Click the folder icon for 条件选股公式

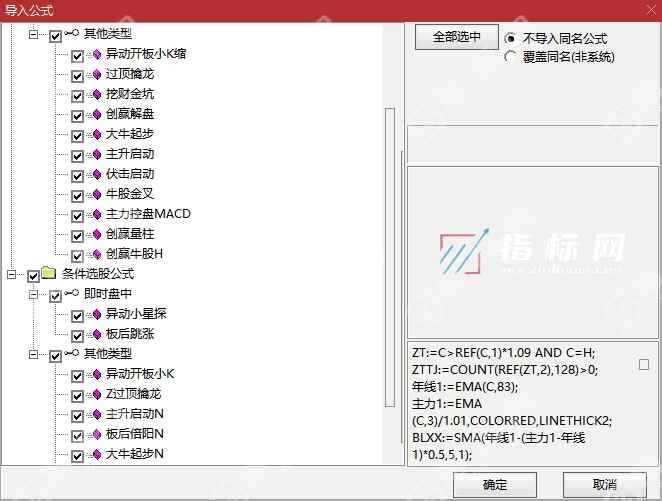pyautogui.click(x=49, y=274)
